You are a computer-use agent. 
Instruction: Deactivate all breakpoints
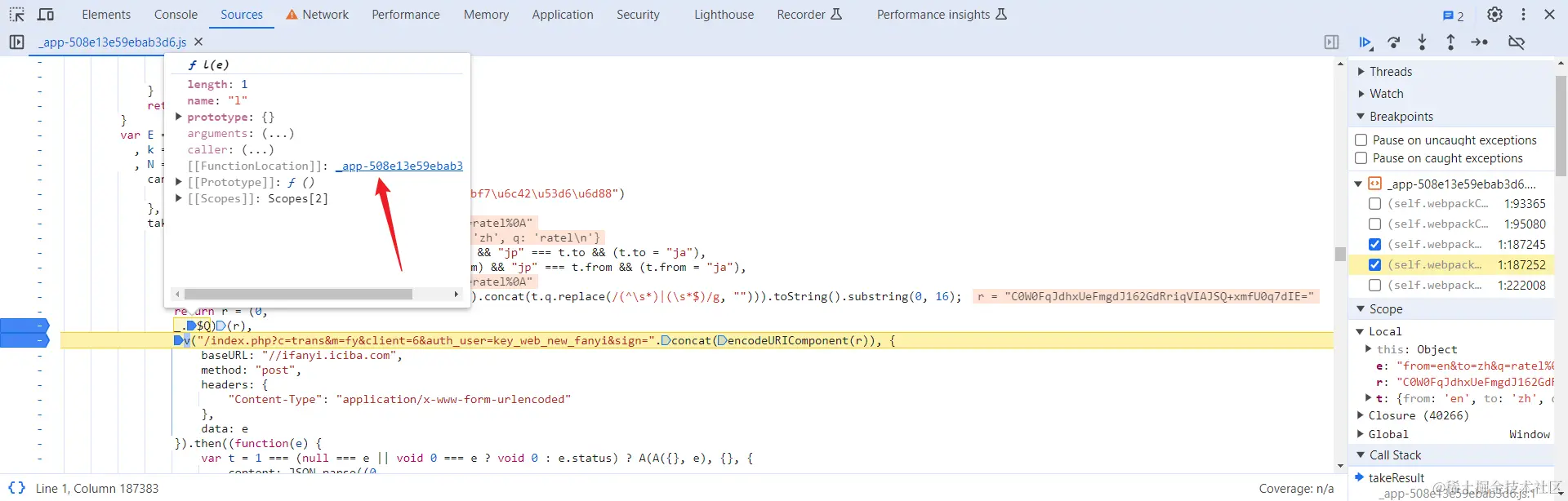(x=1517, y=42)
